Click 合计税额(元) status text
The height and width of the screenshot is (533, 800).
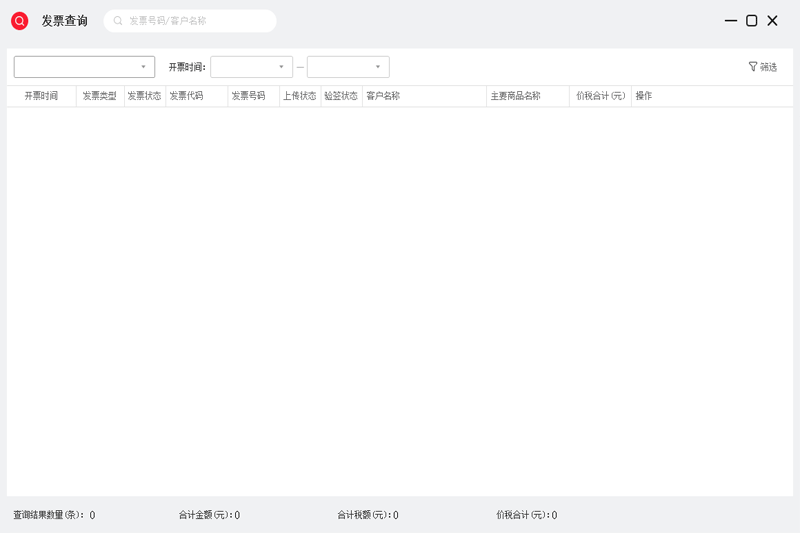pyautogui.click(x=368, y=515)
